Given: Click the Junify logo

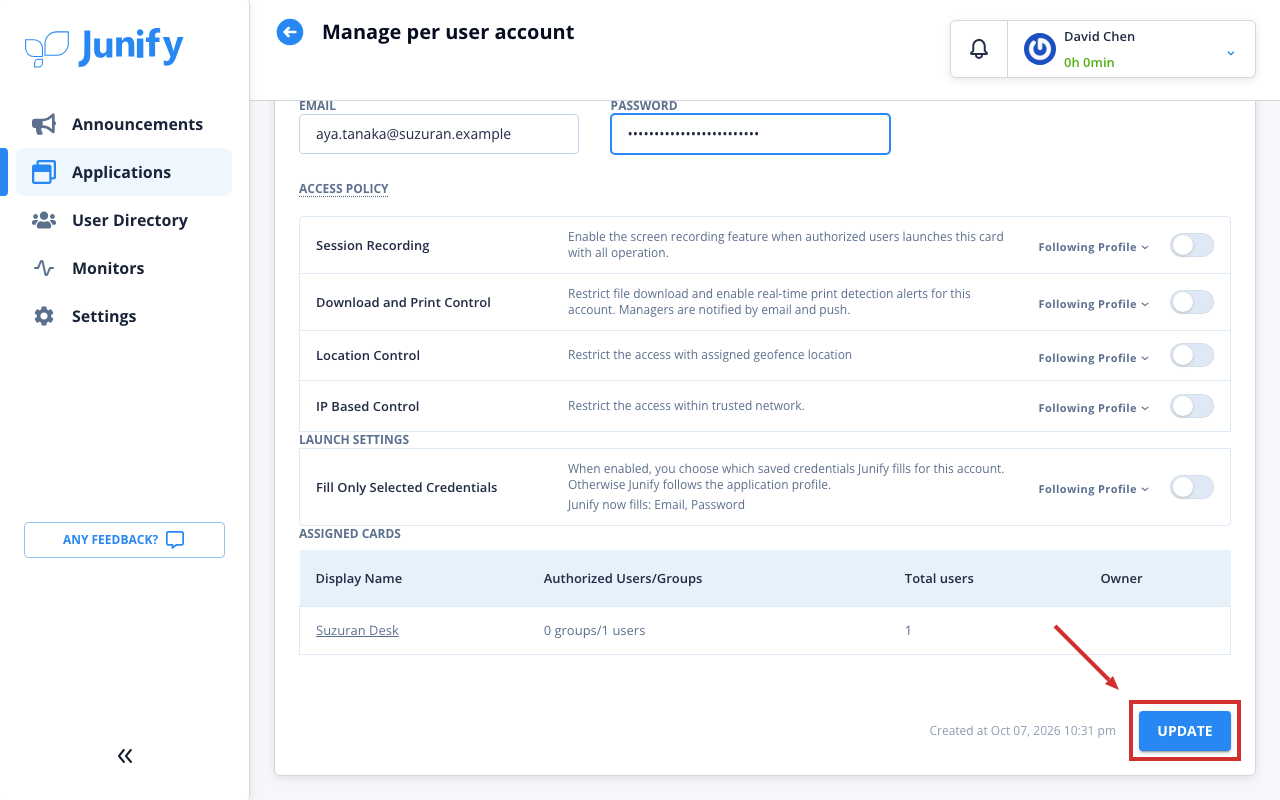Looking at the screenshot, I should 104,47.
